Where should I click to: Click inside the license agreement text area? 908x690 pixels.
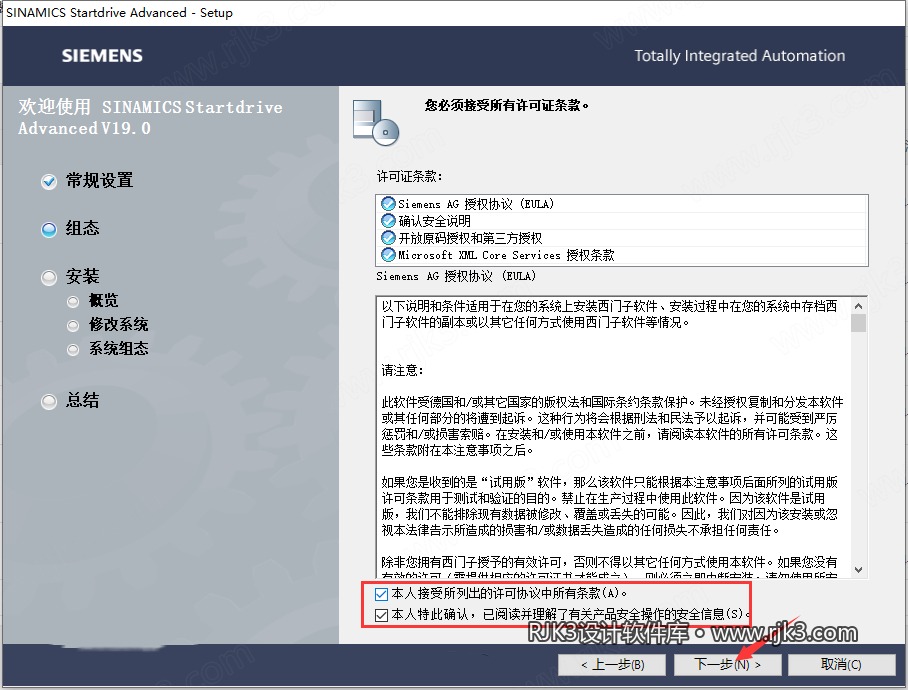point(614,437)
